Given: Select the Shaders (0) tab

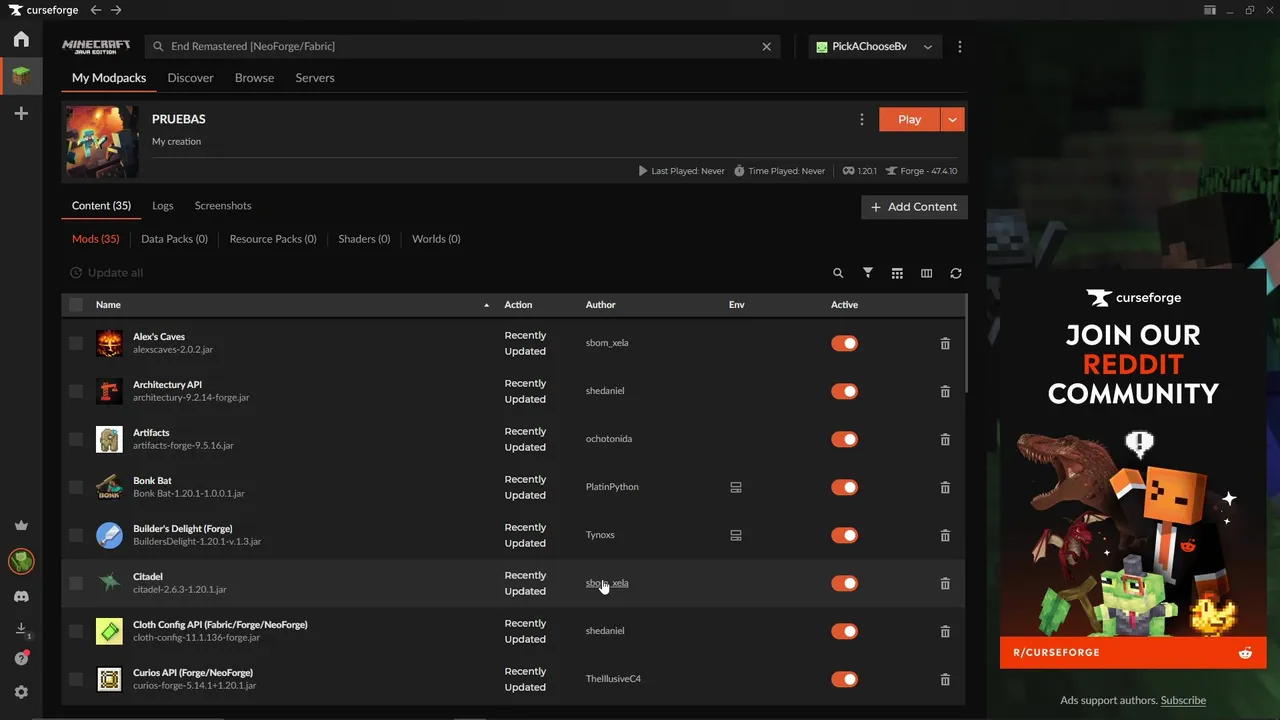Looking at the screenshot, I should pyautogui.click(x=364, y=239).
